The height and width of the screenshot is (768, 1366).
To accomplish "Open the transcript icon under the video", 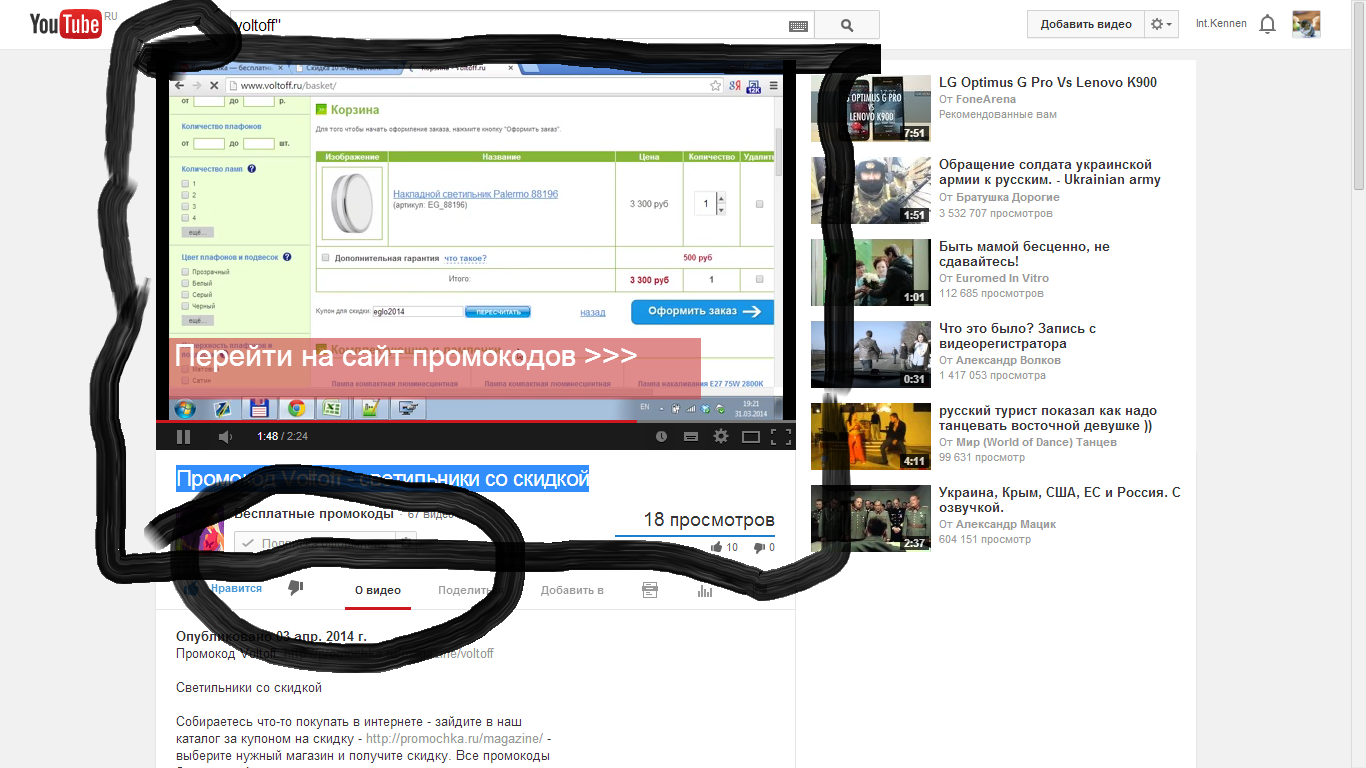I will click(x=649, y=590).
